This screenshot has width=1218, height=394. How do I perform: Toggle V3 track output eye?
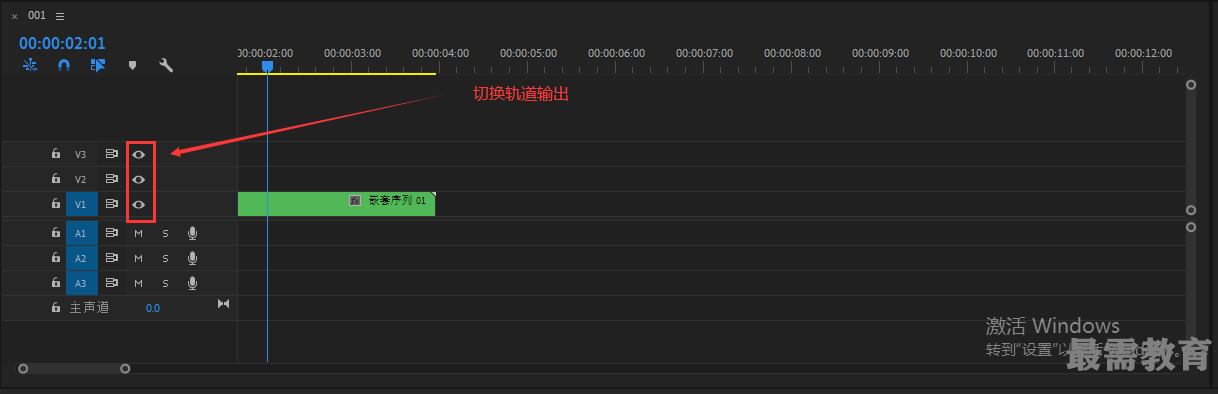(x=139, y=155)
